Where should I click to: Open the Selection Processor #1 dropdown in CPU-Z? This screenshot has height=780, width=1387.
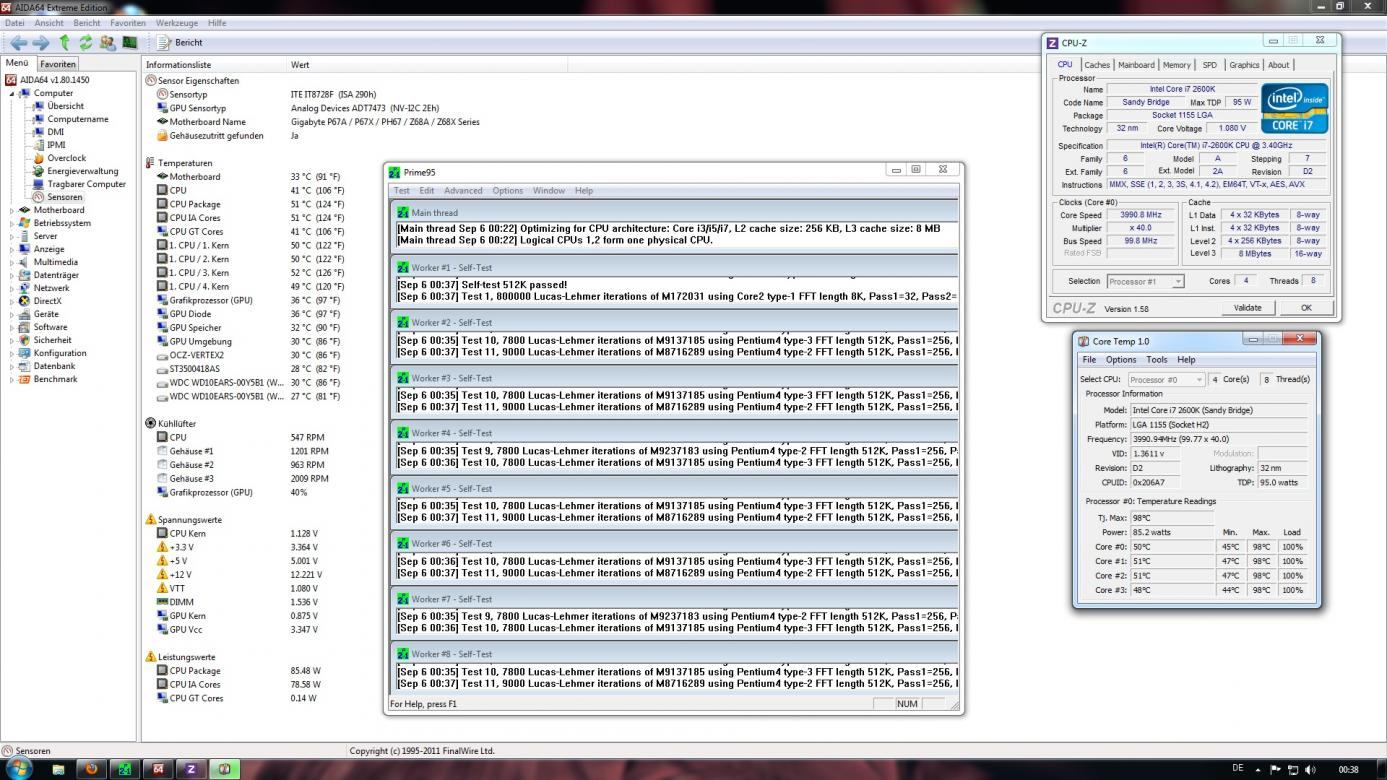click(1146, 281)
